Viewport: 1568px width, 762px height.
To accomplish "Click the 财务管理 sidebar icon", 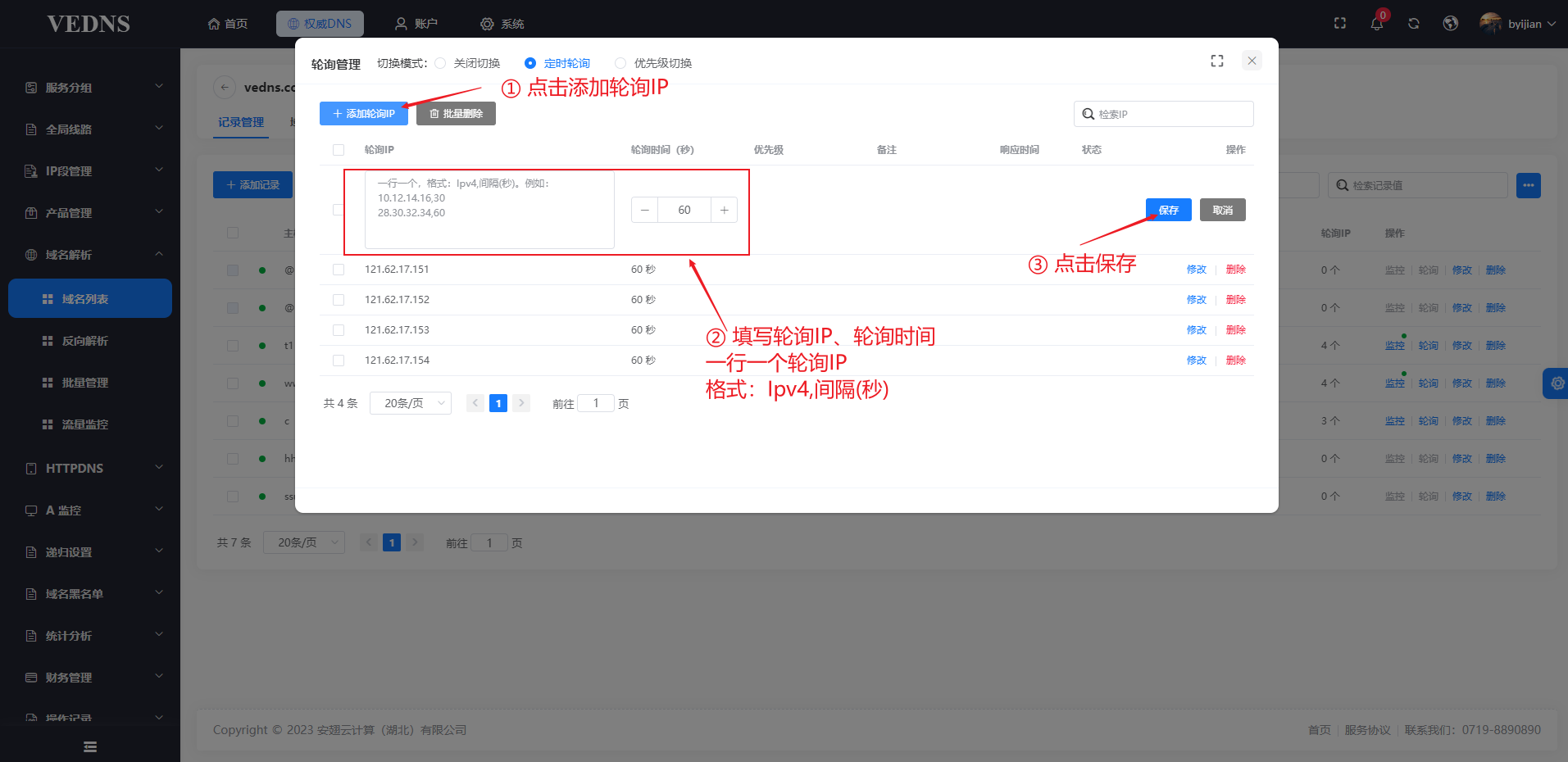I will (x=31, y=678).
